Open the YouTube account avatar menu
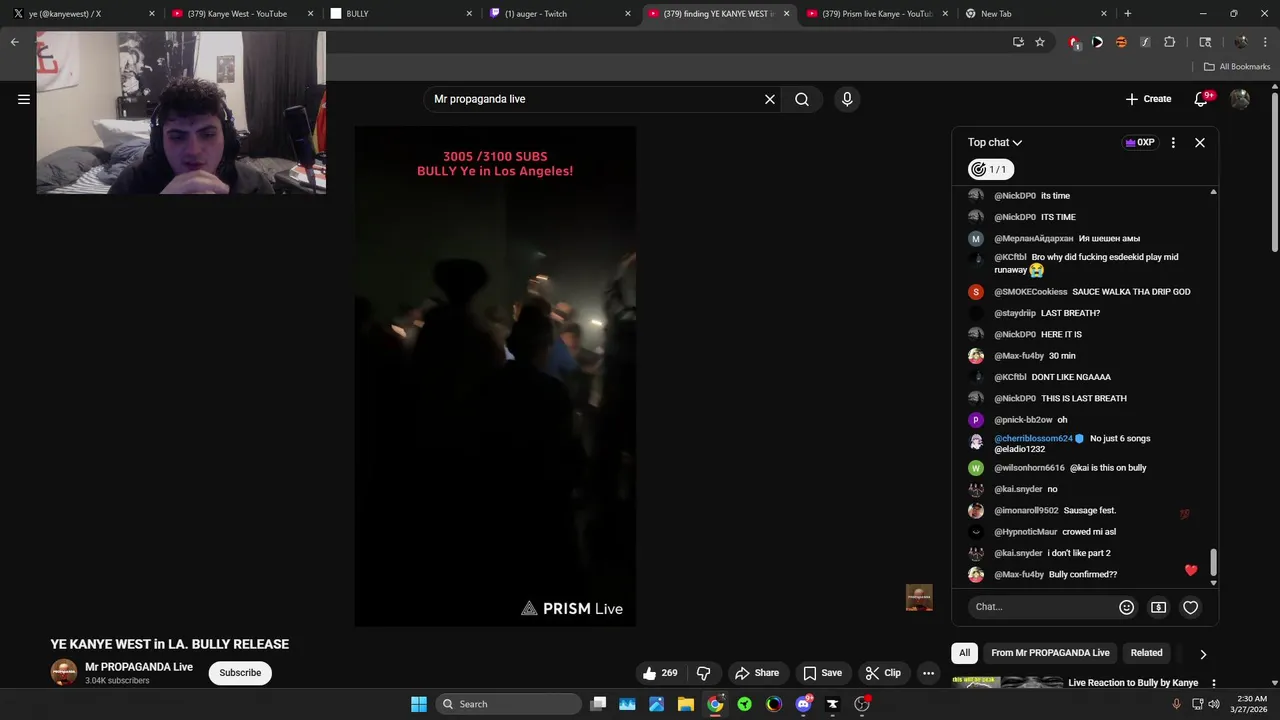1280x720 pixels. (1240, 99)
